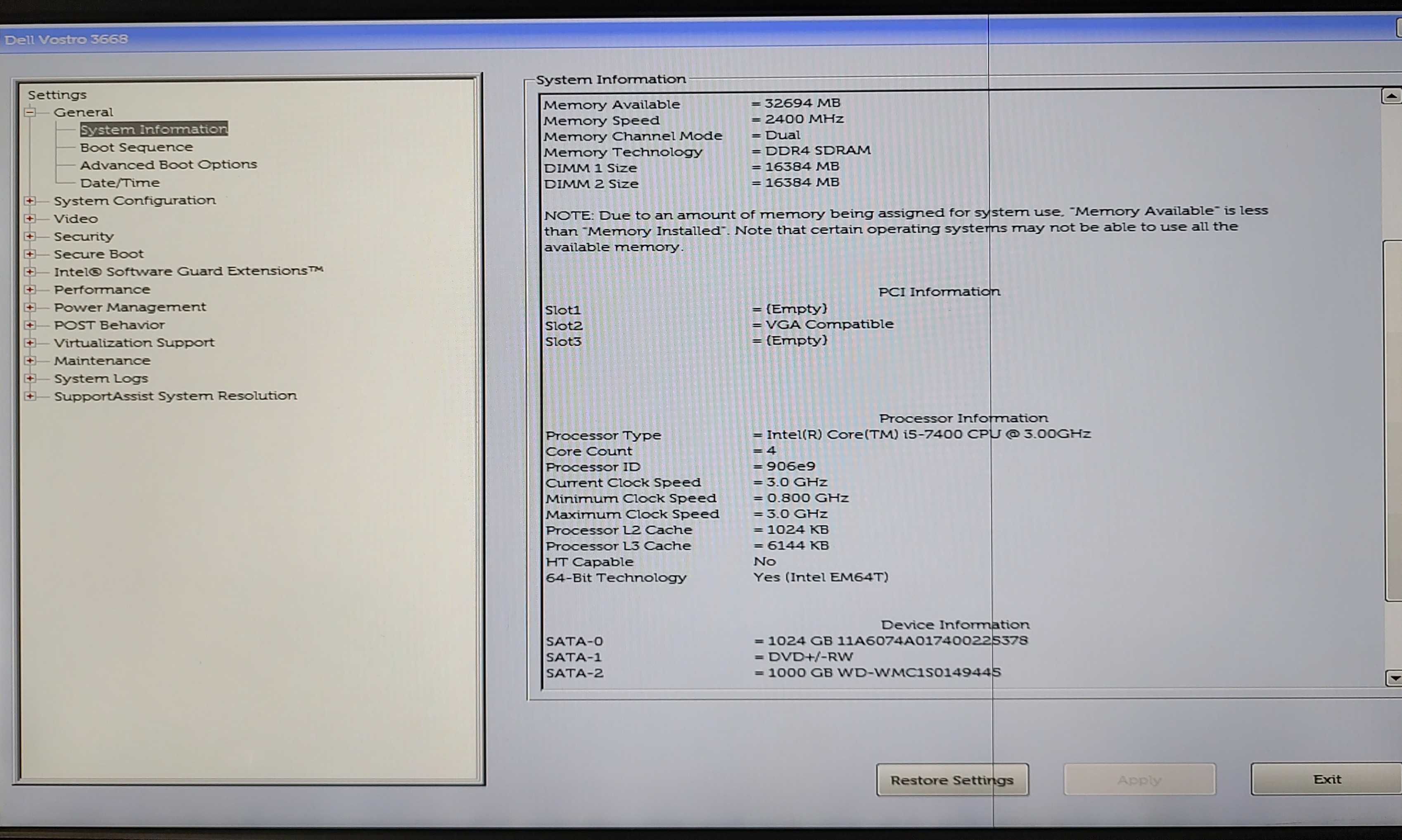Click the Memory Technology value DDR4 SDRAM
This screenshot has height=840, width=1402.
click(x=817, y=151)
